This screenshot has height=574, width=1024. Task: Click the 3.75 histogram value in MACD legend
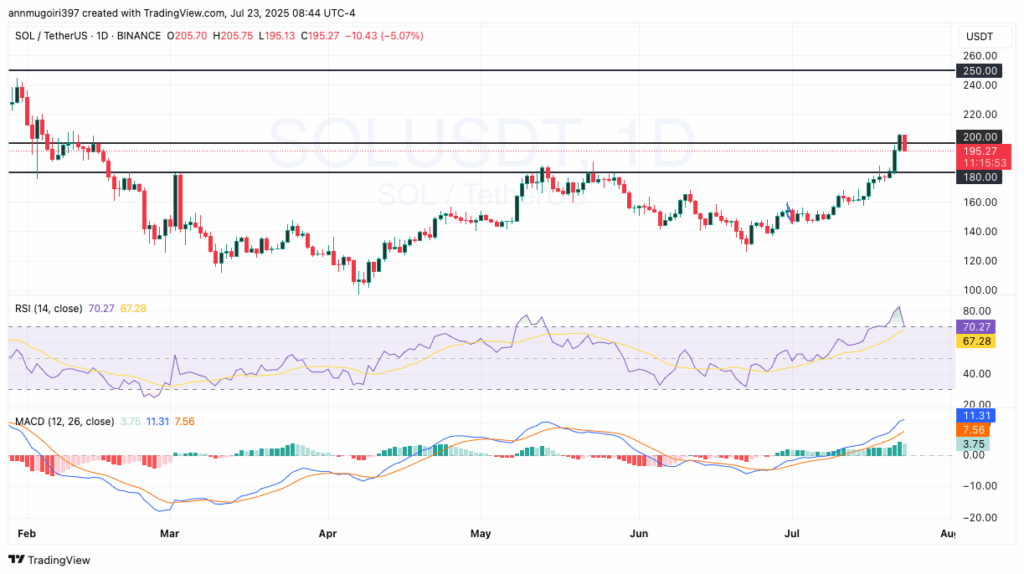130,422
